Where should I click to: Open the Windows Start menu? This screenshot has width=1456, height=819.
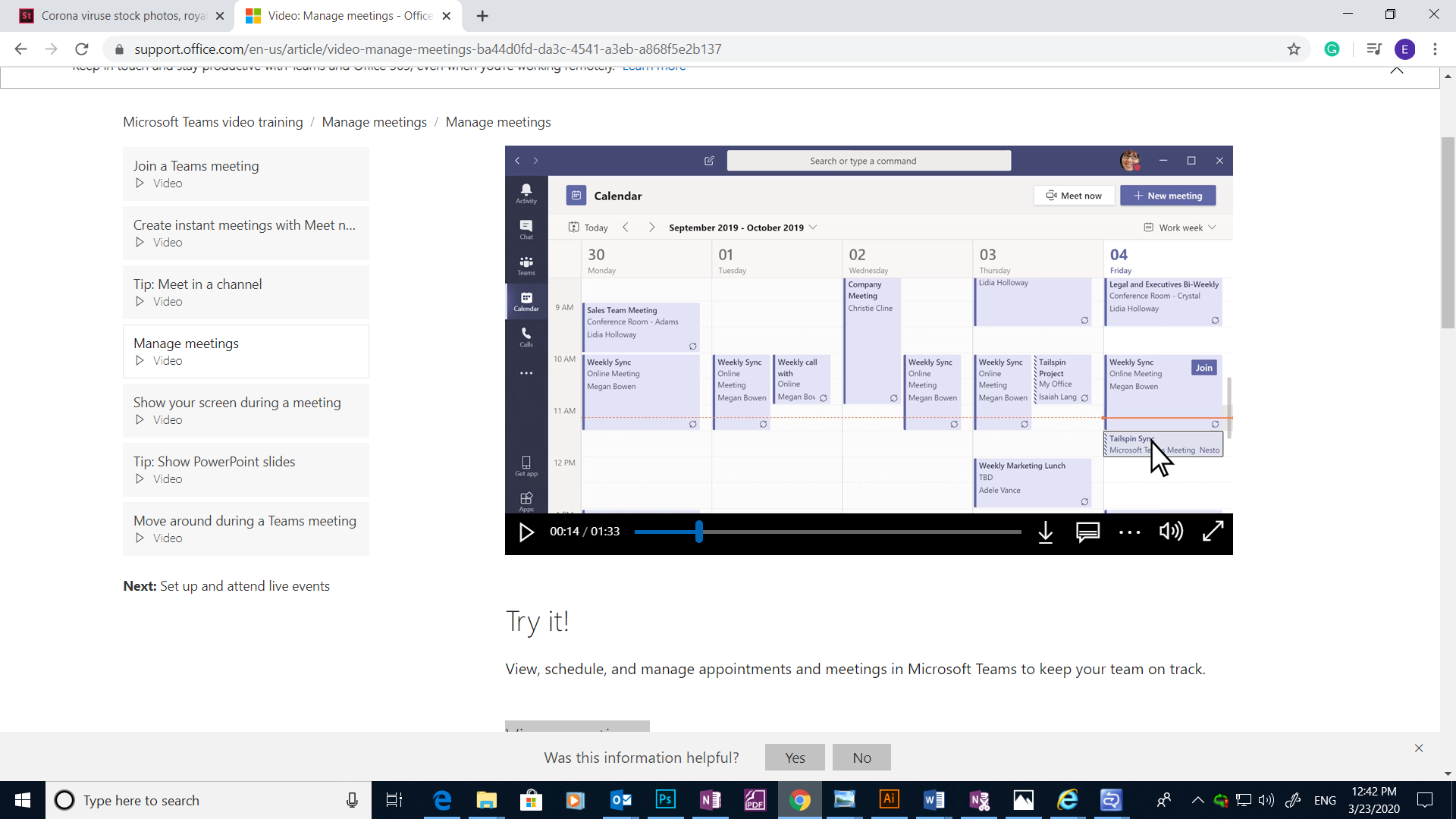23,800
